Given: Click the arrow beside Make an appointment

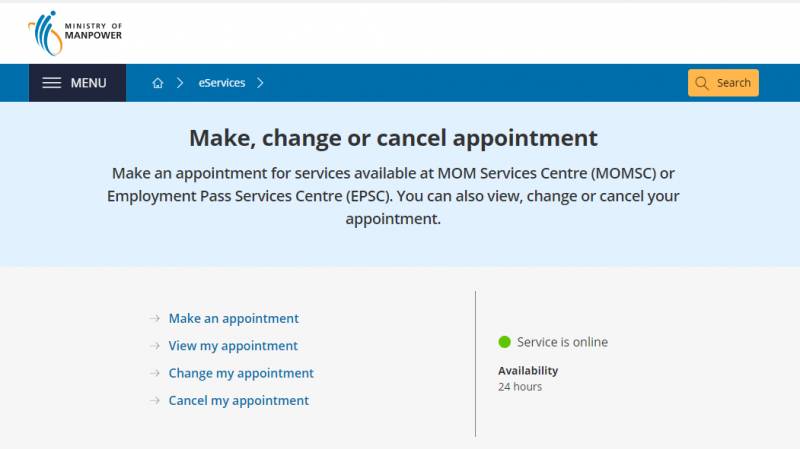Looking at the screenshot, I should point(155,319).
